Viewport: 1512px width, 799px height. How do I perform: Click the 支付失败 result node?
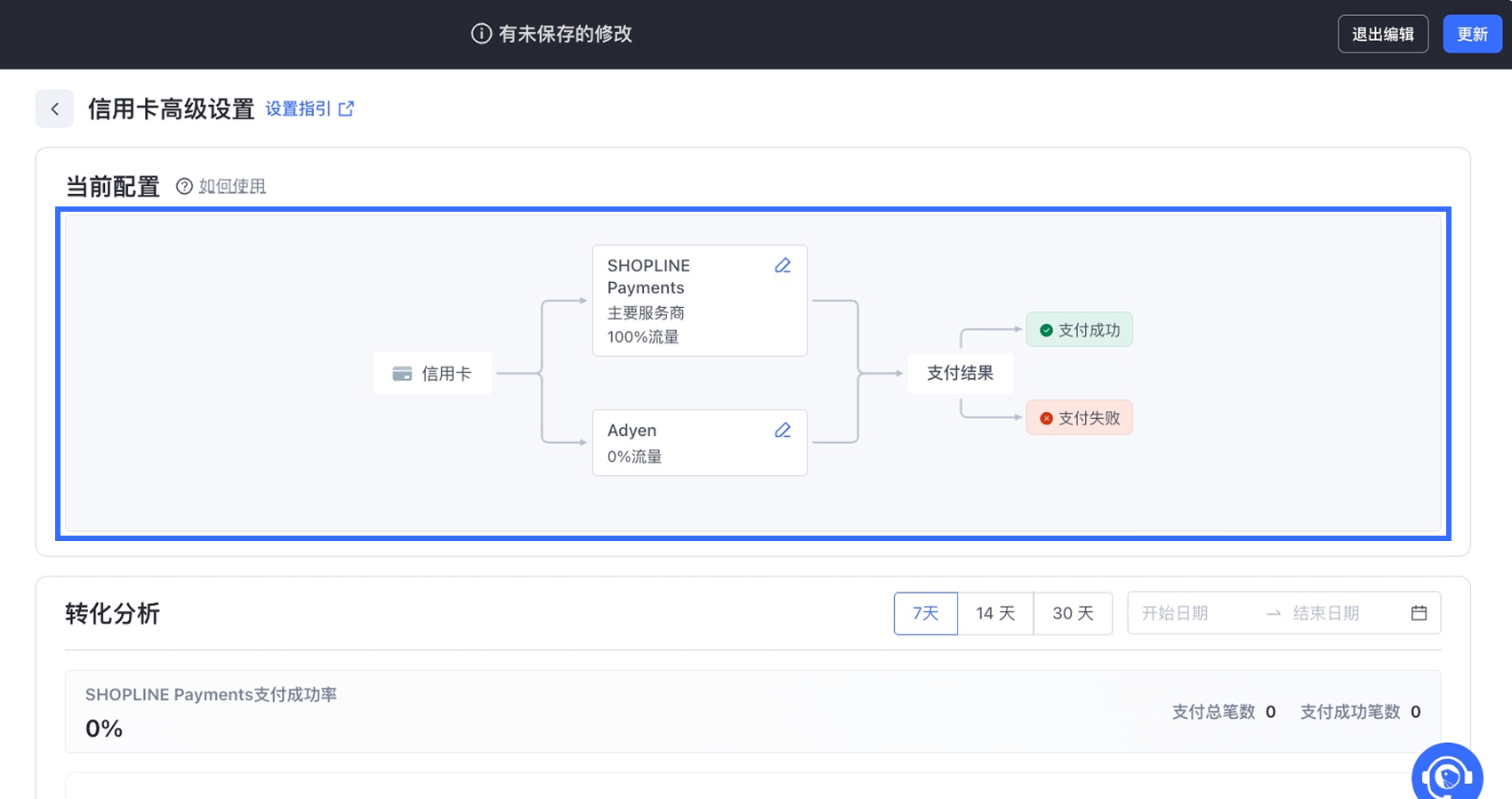click(x=1079, y=418)
